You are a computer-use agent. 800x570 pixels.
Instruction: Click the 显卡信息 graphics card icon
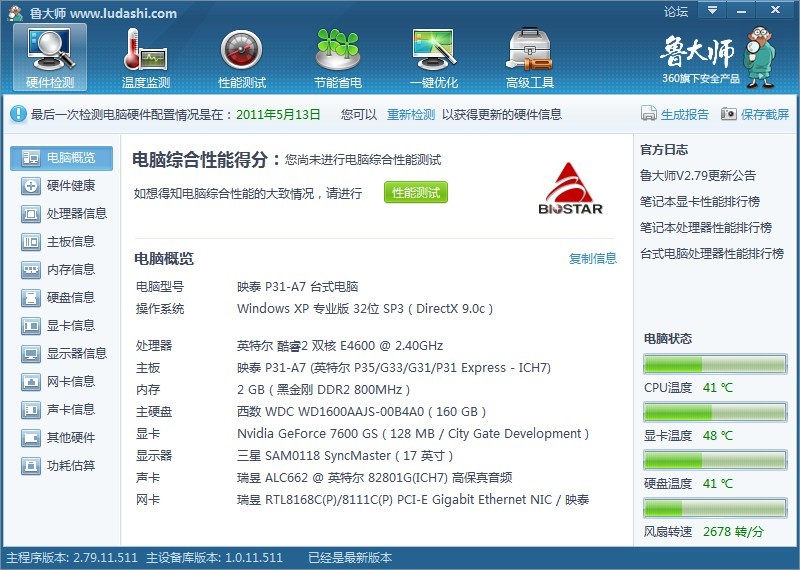(31, 326)
